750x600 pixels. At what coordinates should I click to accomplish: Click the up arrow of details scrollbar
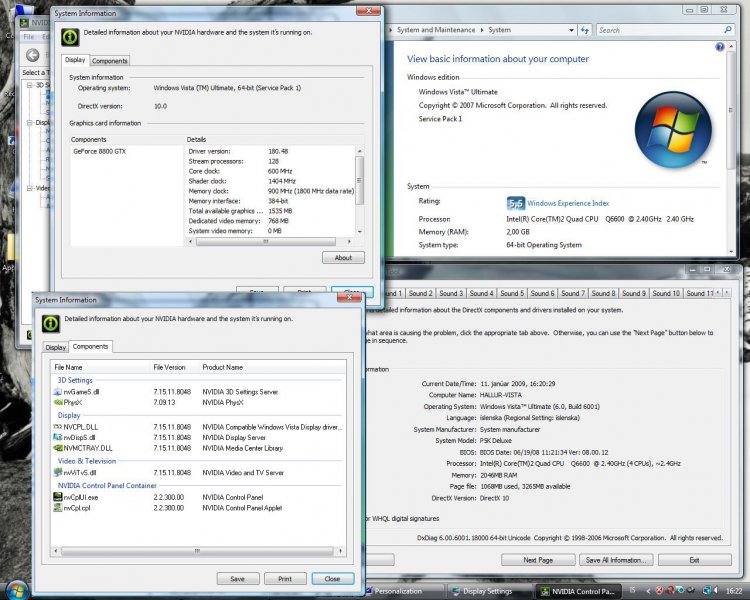(x=360, y=151)
